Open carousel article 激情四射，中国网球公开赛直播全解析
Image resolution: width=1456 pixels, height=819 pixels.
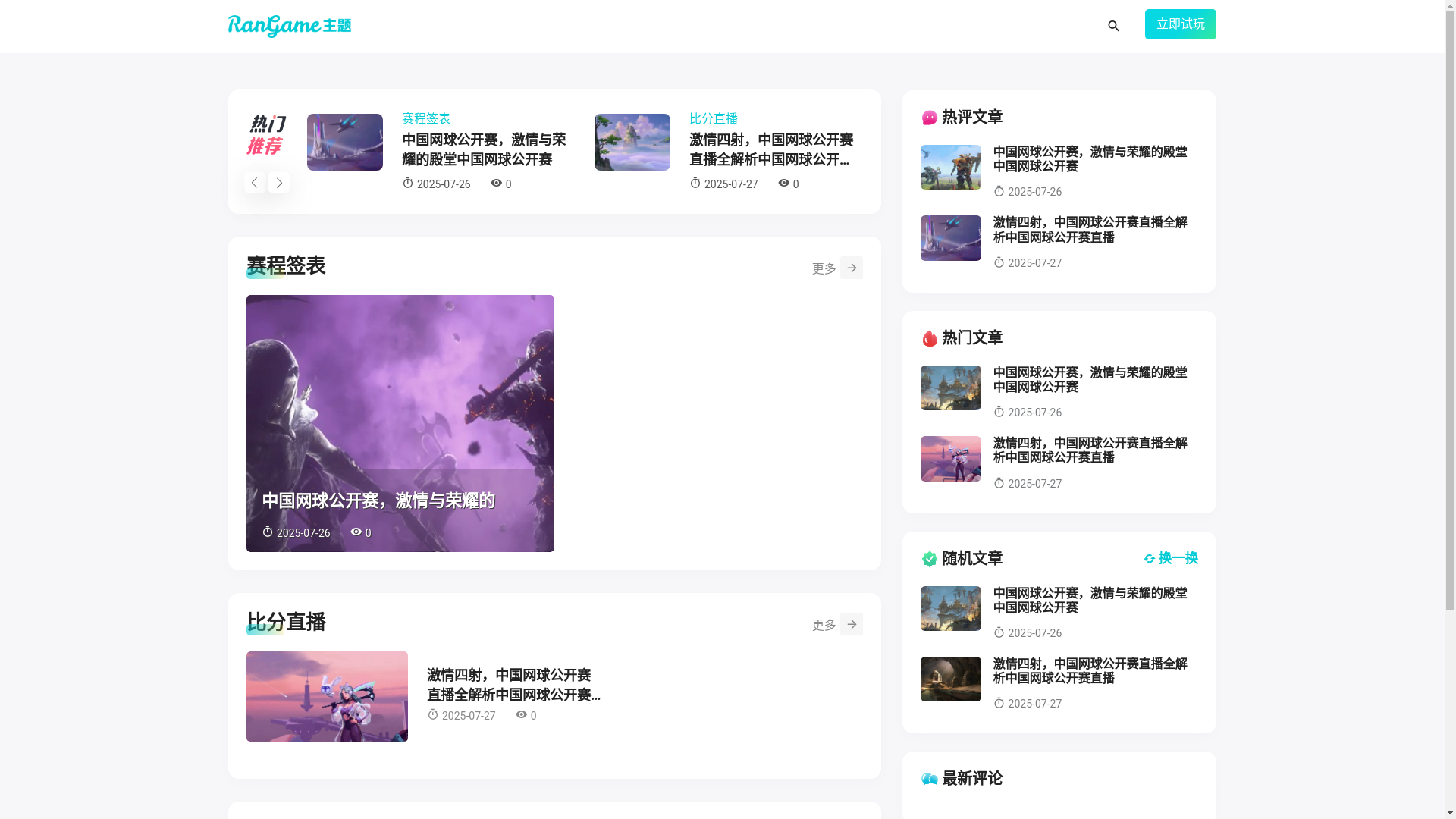click(x=771, y=149)
